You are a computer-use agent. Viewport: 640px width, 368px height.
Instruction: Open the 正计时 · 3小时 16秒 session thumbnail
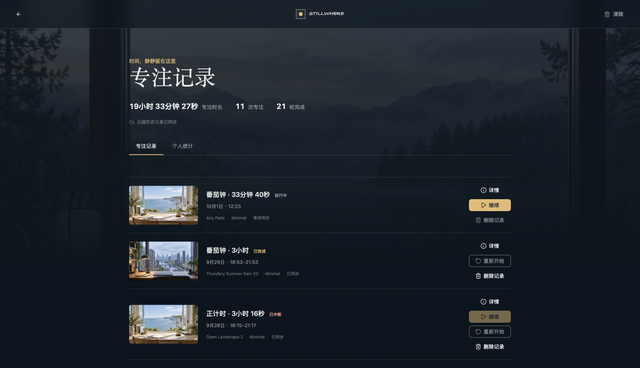(164, 324)
